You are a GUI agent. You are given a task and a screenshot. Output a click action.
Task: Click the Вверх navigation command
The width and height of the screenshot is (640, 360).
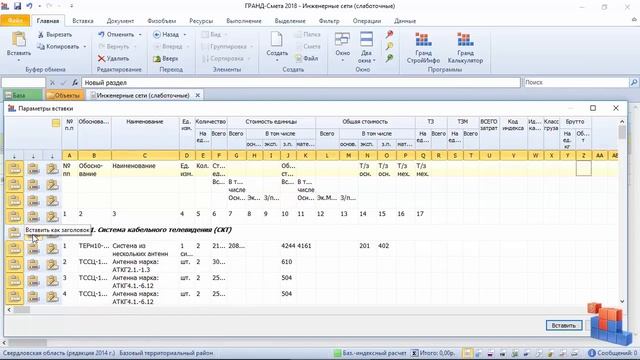pyautogui.click(x=165, y=59)
